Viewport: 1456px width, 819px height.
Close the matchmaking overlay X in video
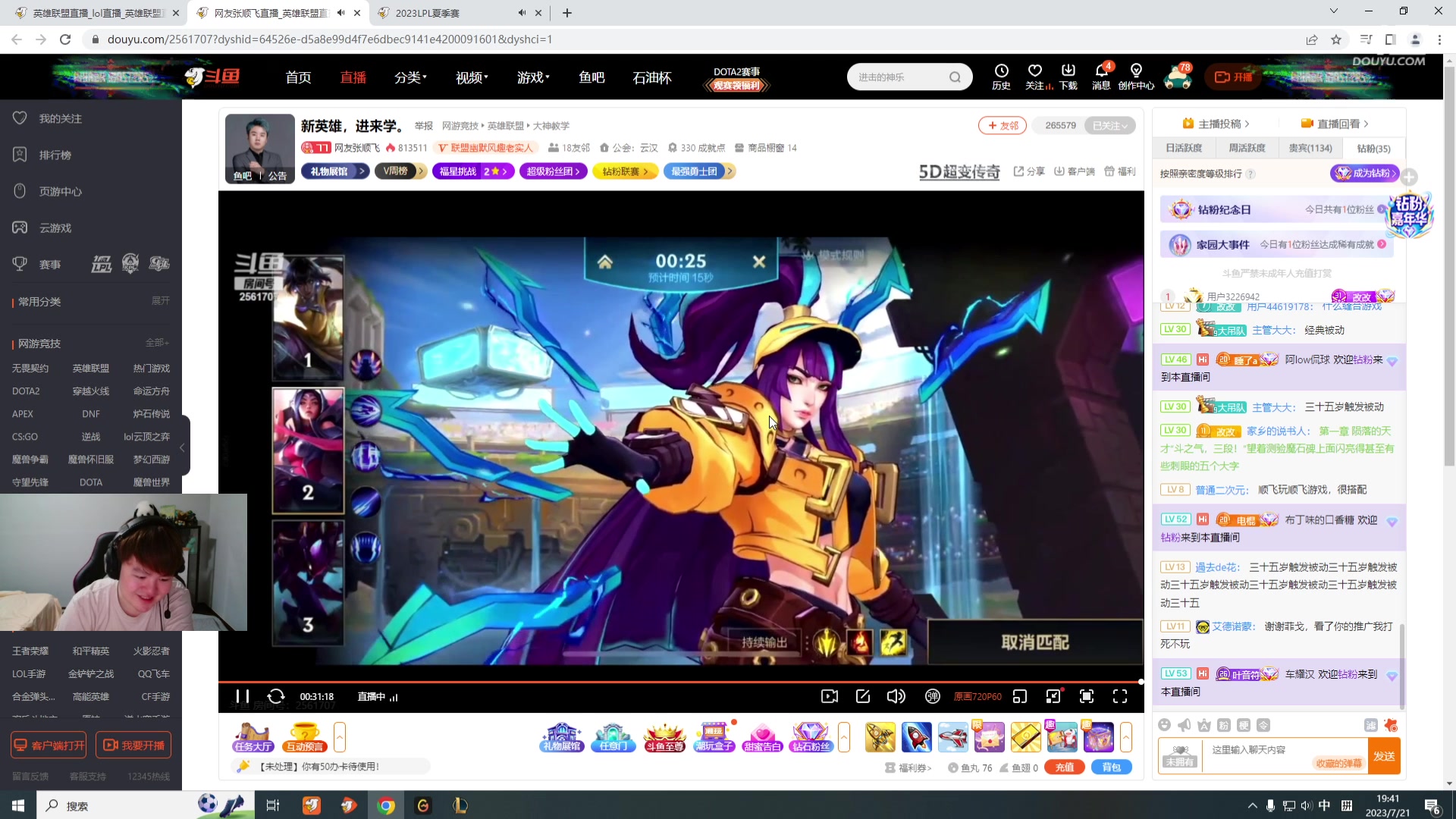(x=759, y=262)
